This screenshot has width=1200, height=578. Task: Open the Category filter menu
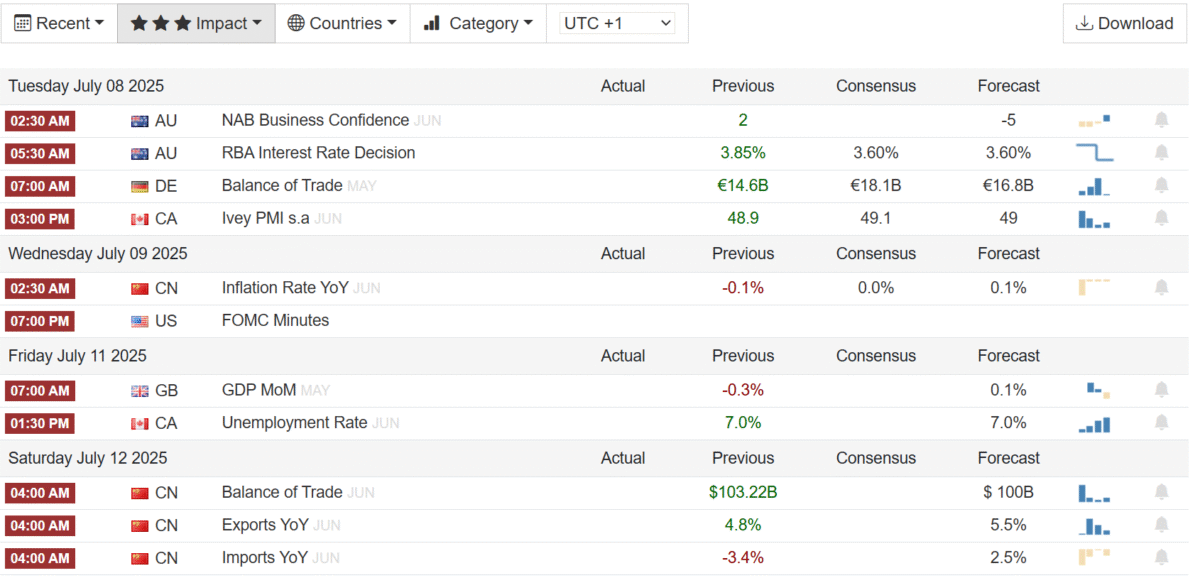pos(477,23)
